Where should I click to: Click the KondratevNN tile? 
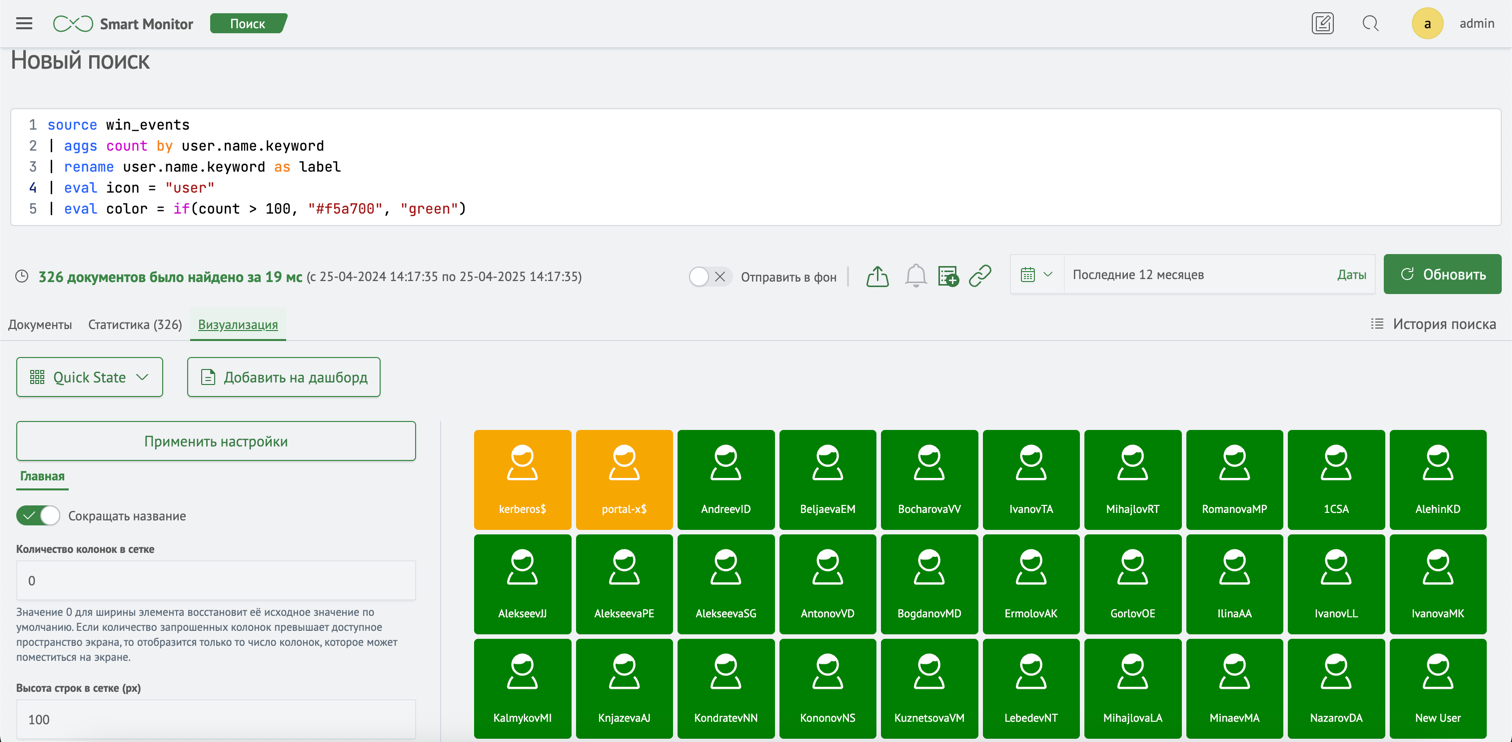pos(726,688)
